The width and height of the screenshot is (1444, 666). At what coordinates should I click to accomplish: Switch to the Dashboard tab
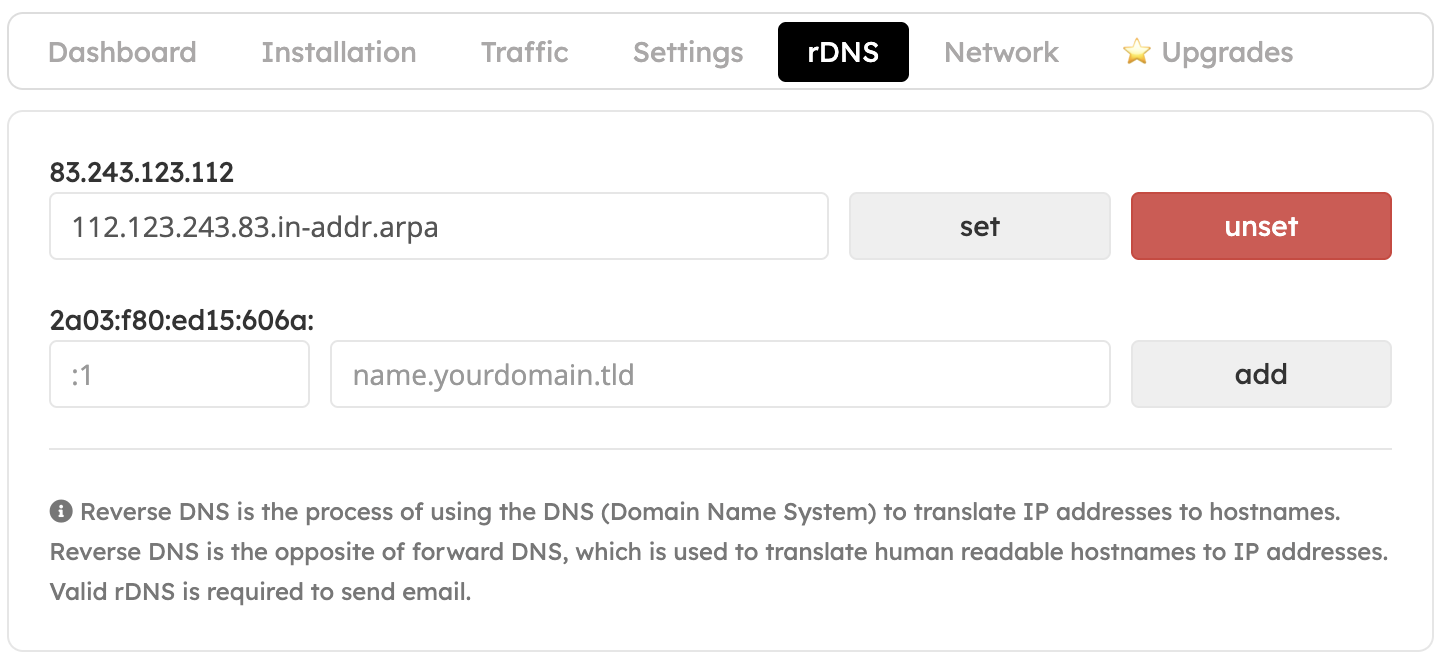point(122,52)
